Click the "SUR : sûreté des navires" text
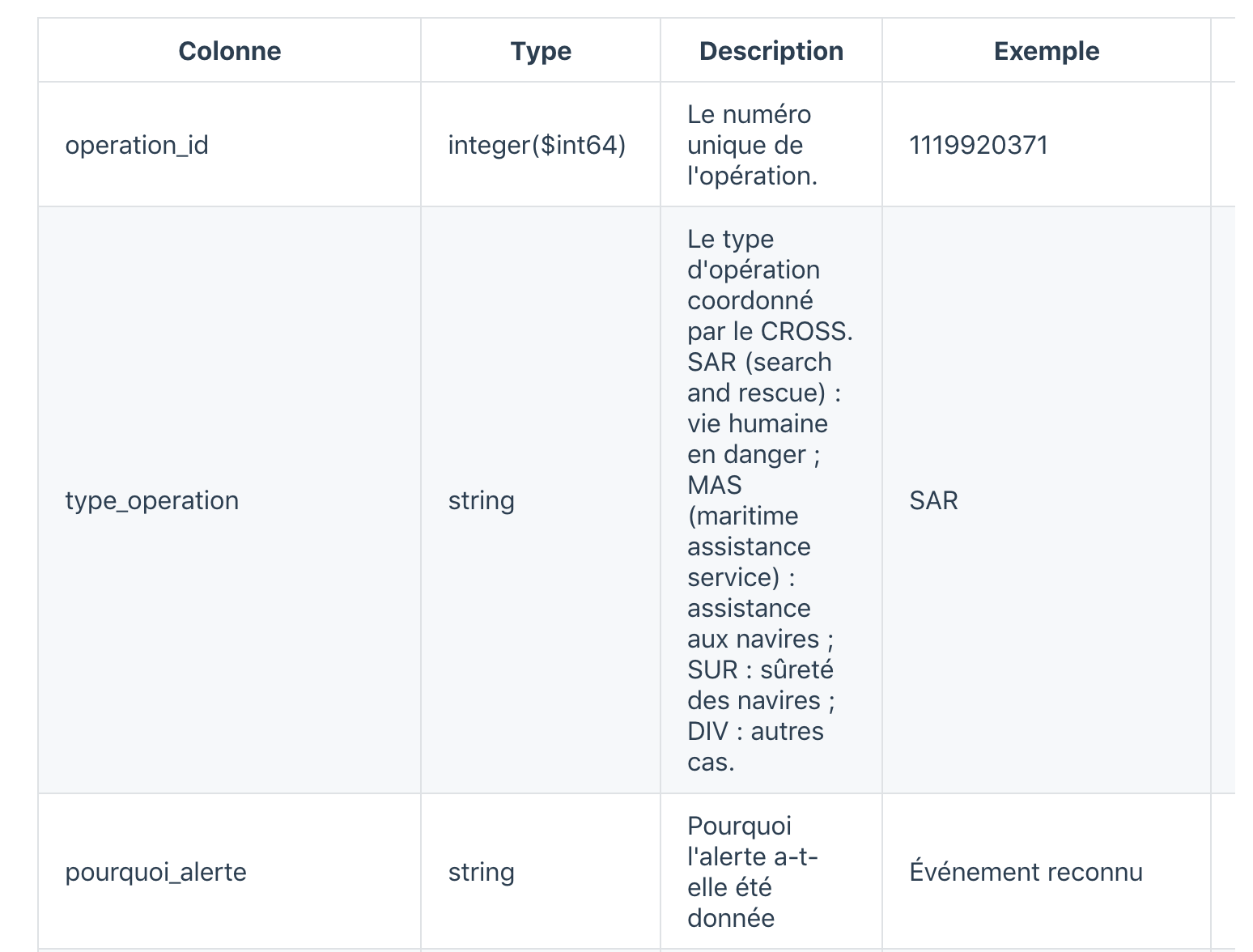This screenshot has height=952, width=1253. [x=760, y=685]
